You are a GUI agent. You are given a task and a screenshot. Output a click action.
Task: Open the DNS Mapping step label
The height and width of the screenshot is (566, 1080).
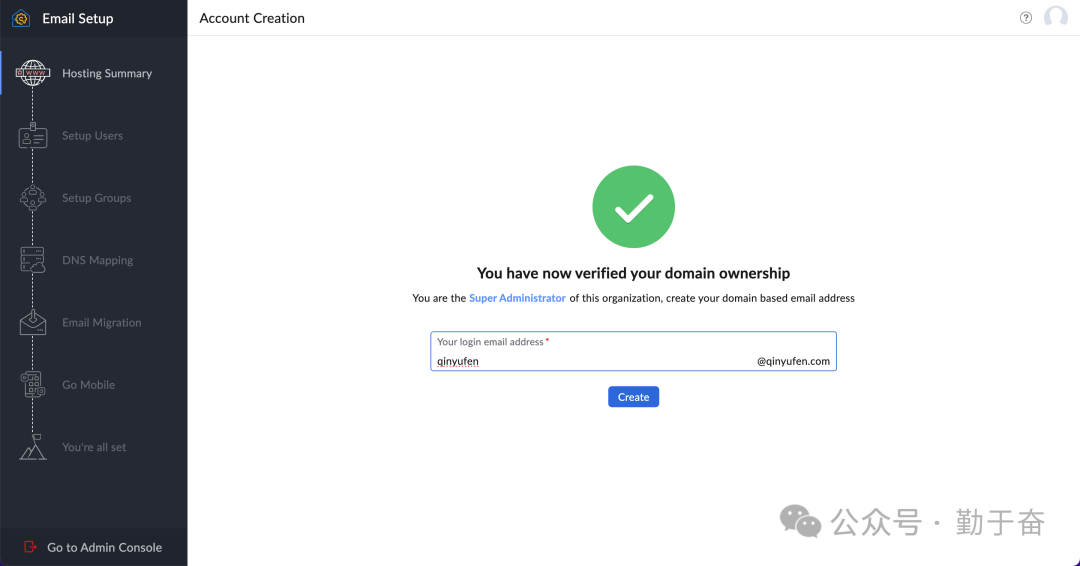tap(97, 261)
